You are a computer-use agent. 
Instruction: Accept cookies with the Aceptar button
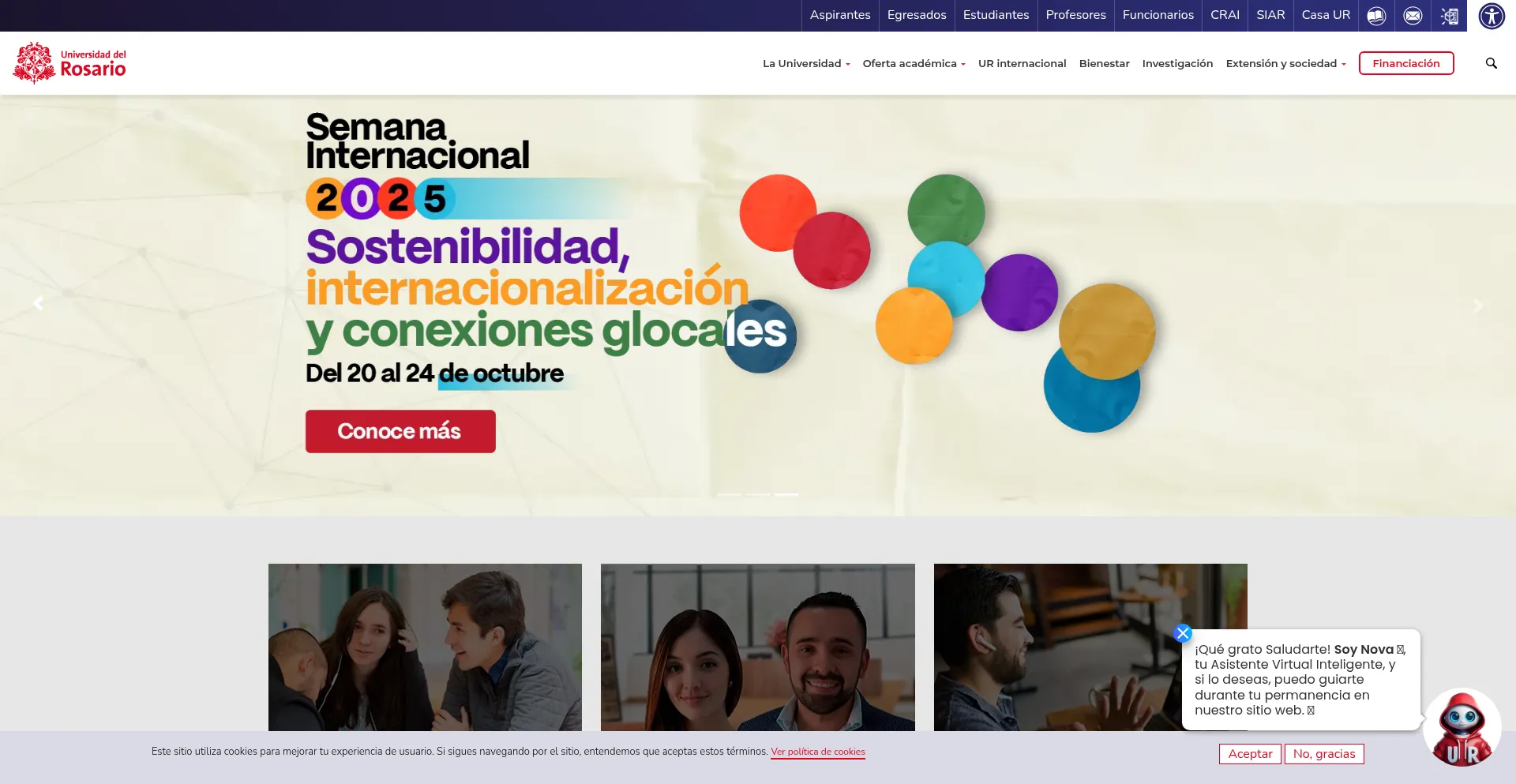pyautogui.click(x=1250, y=754)
